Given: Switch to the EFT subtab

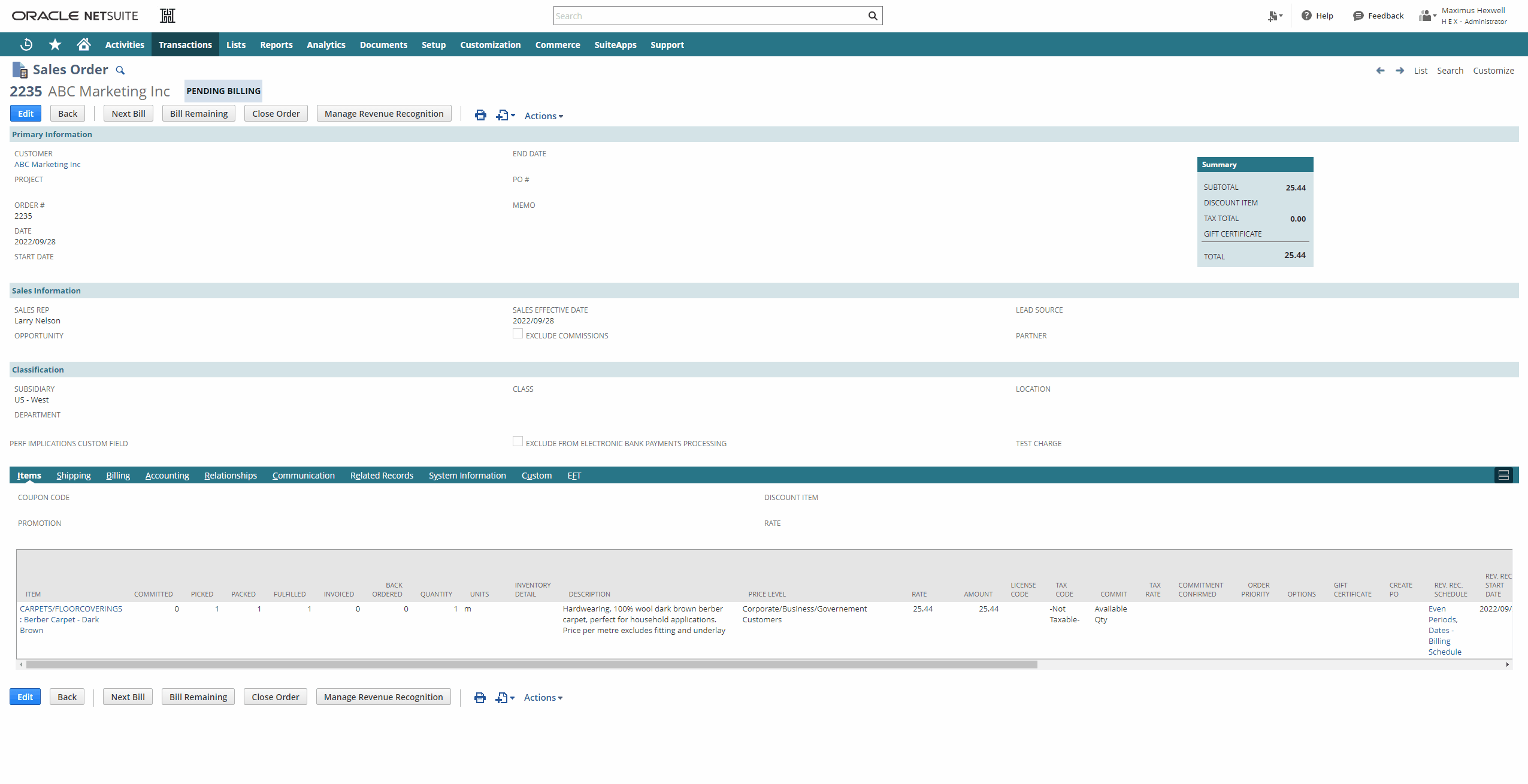Looking at the screenshot, I should 574,475.
